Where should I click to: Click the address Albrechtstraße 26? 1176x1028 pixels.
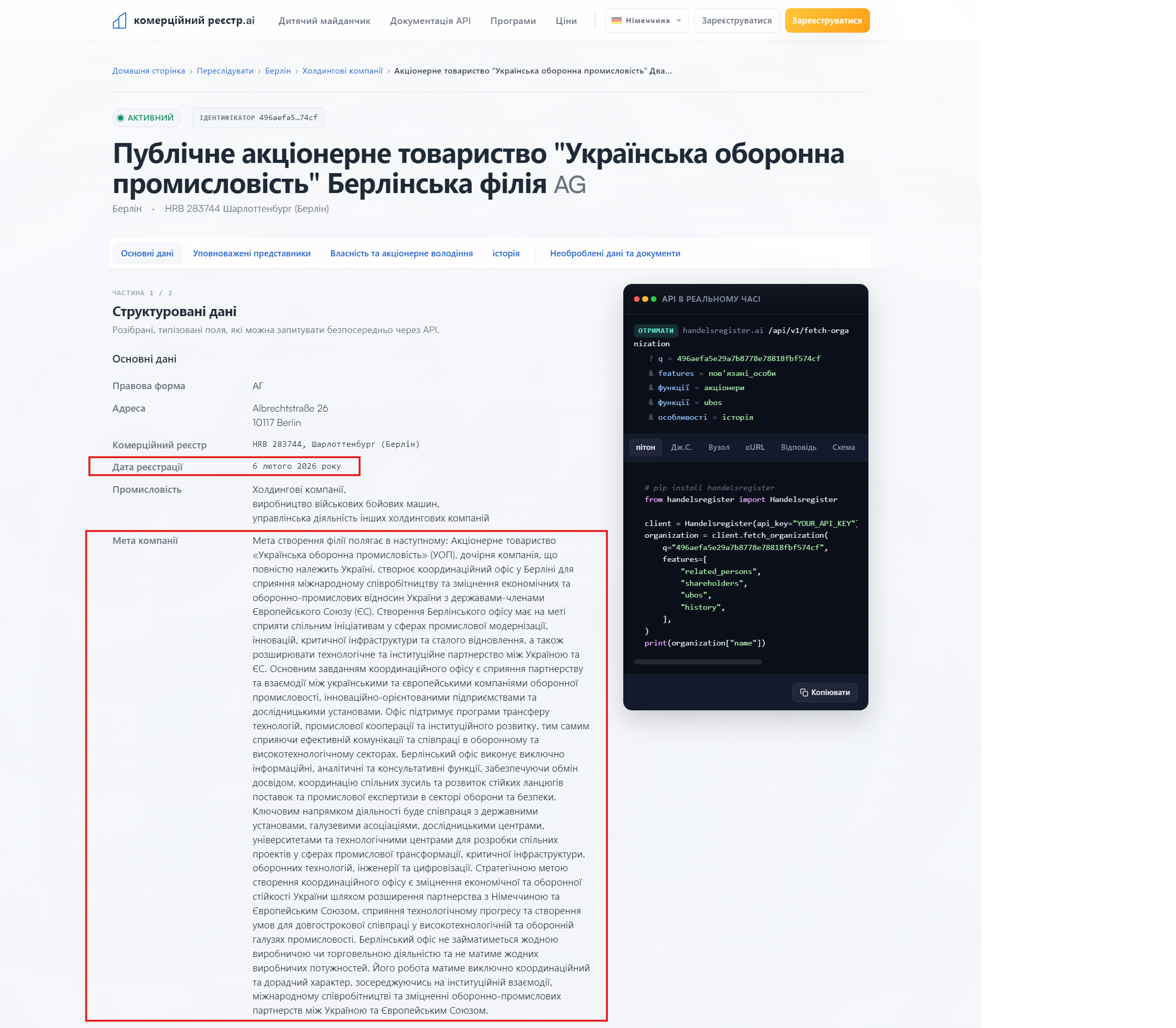pos(290,408)
